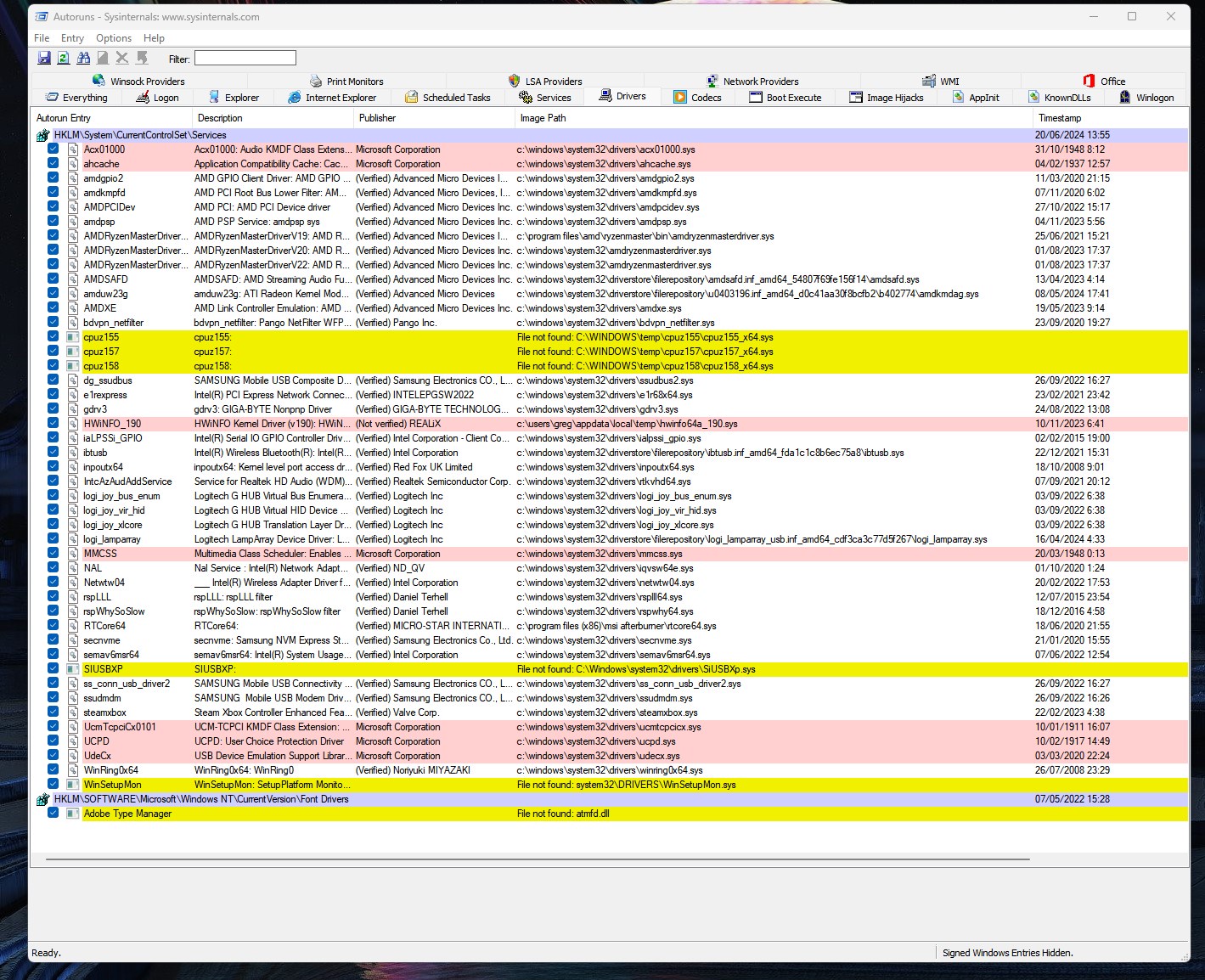Switch to the Logon tab
Screen dimensions: 1205x980
point(157,98)
